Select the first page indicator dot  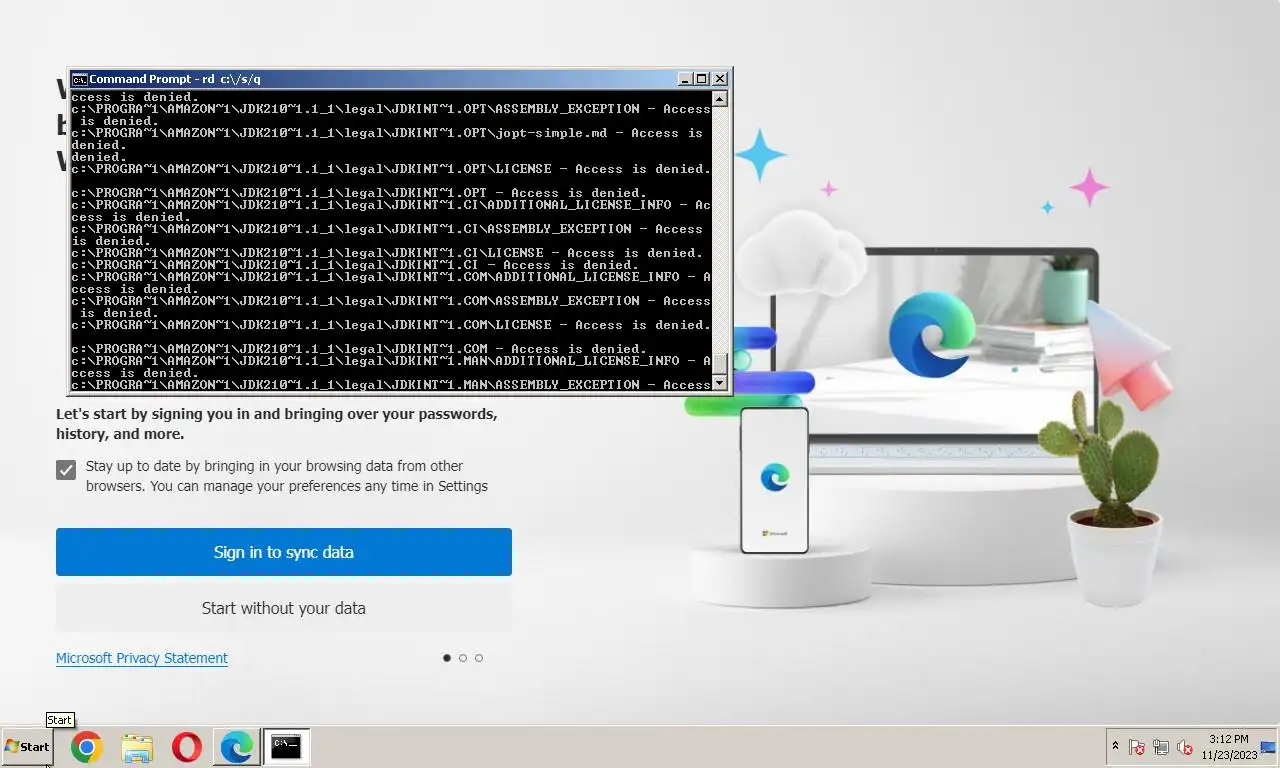446,658
